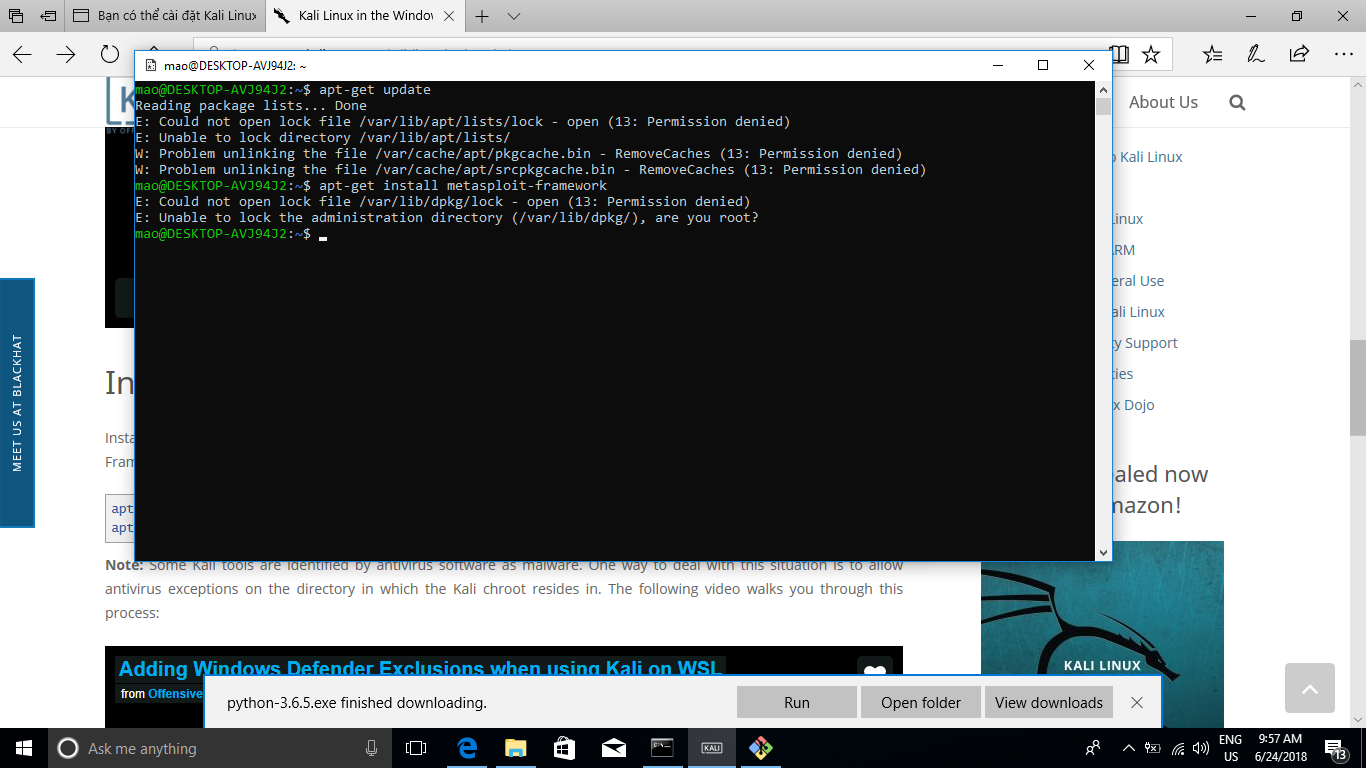Show hidden system tray icons
The width and height of the screenshot is (1366, 768).
click(x=1129, y=748)
